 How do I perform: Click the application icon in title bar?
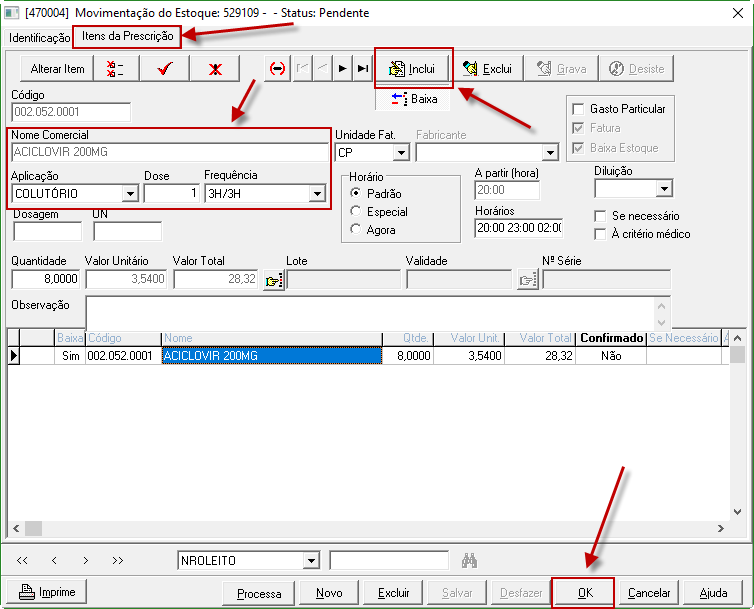(12, 13)
